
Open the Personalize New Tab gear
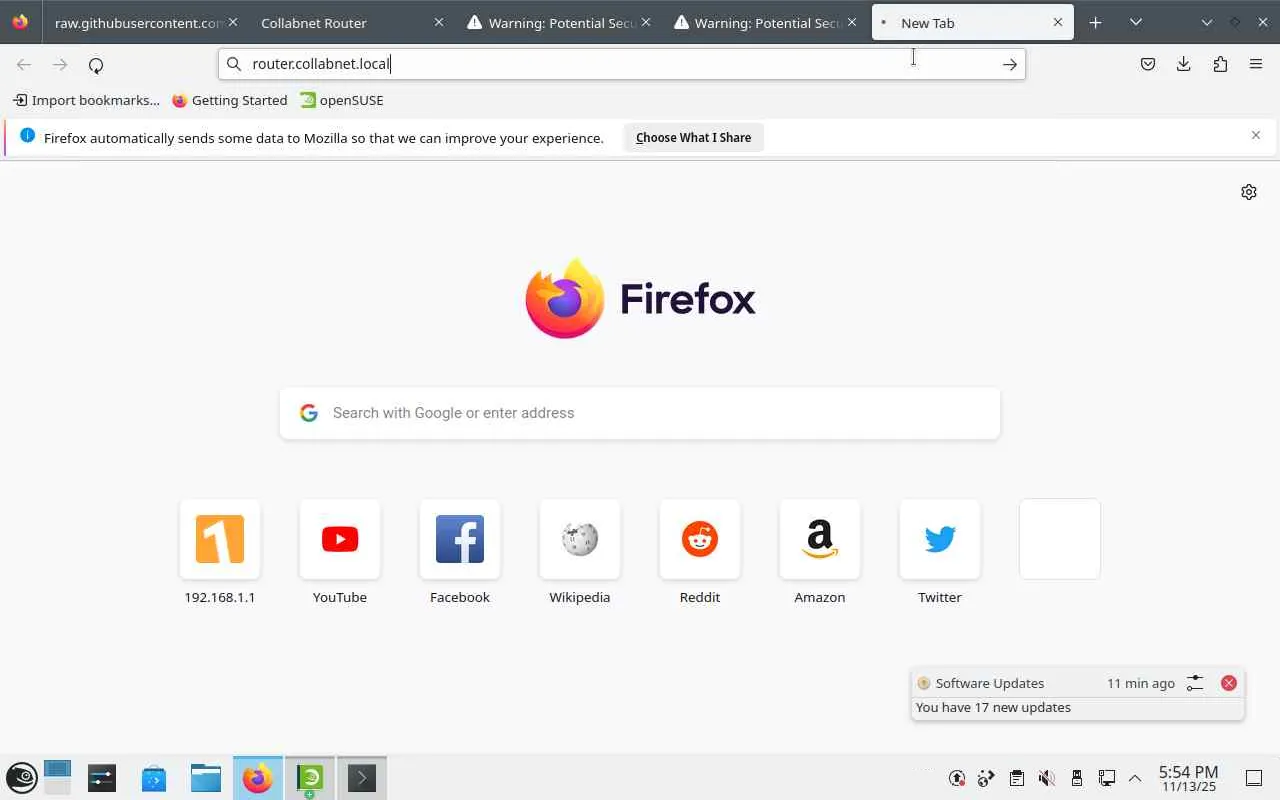[1249, 192]
